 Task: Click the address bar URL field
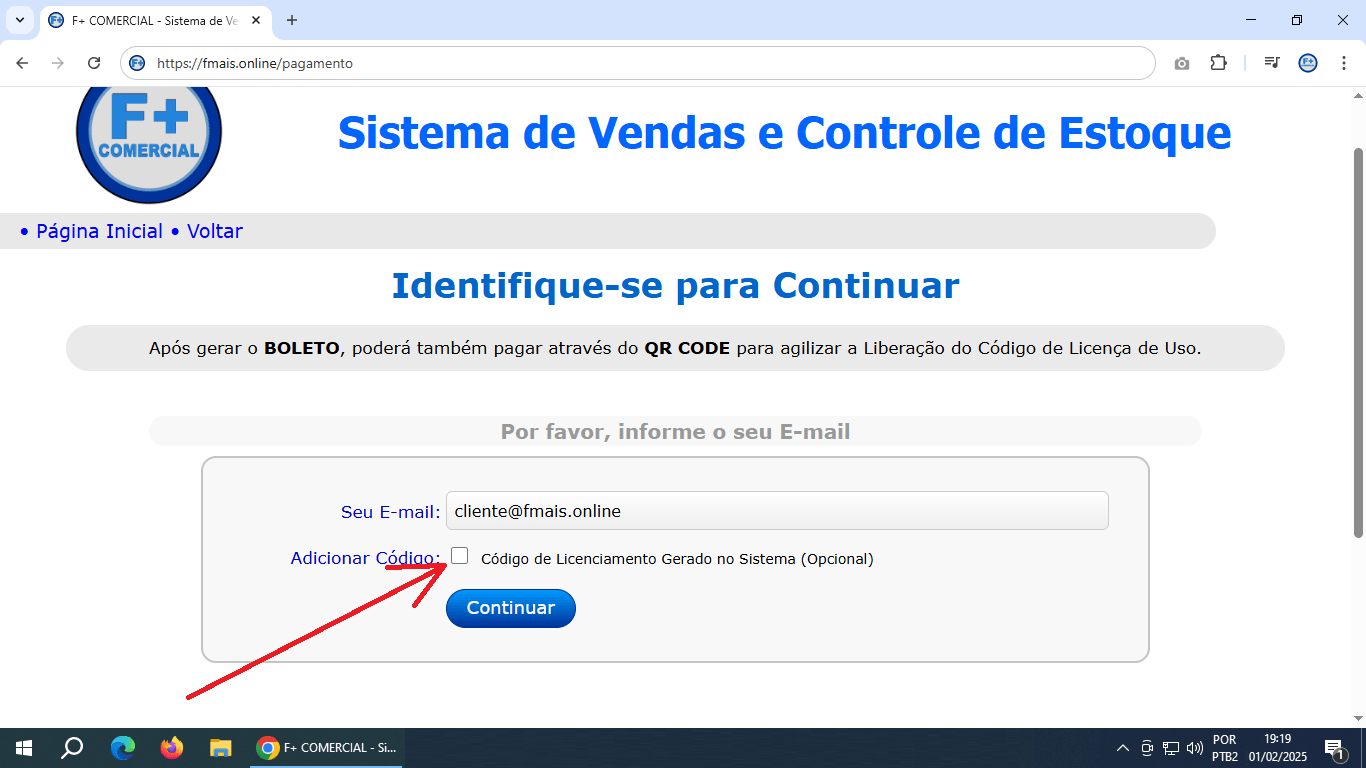638,63
